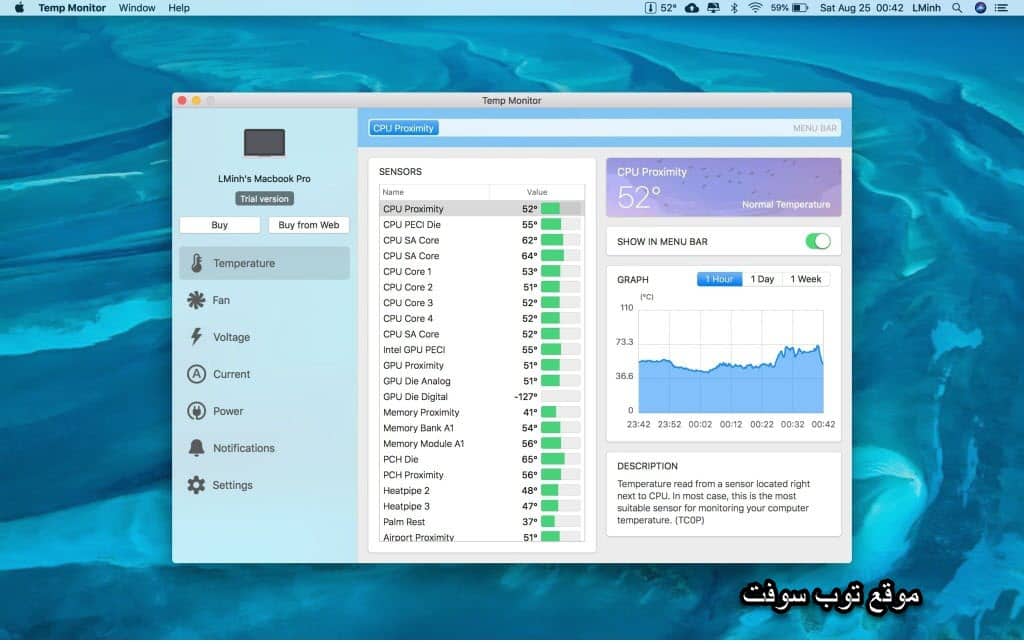Click the Buy button
Viewport: 1024px width, 644px height.
[219, 225]
